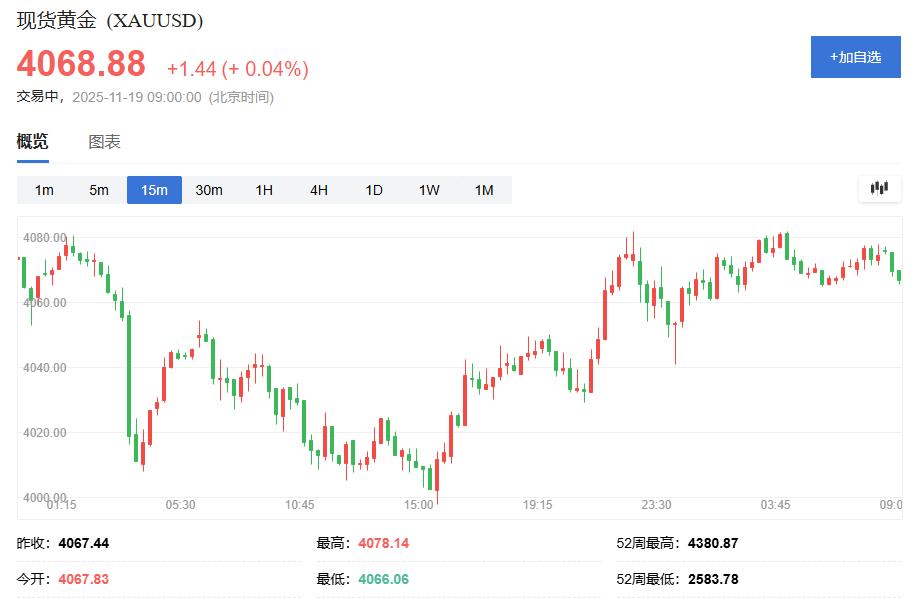The image size is (914, 598).
Task: Select the 4H timeframe
Action: coord(317,189)
